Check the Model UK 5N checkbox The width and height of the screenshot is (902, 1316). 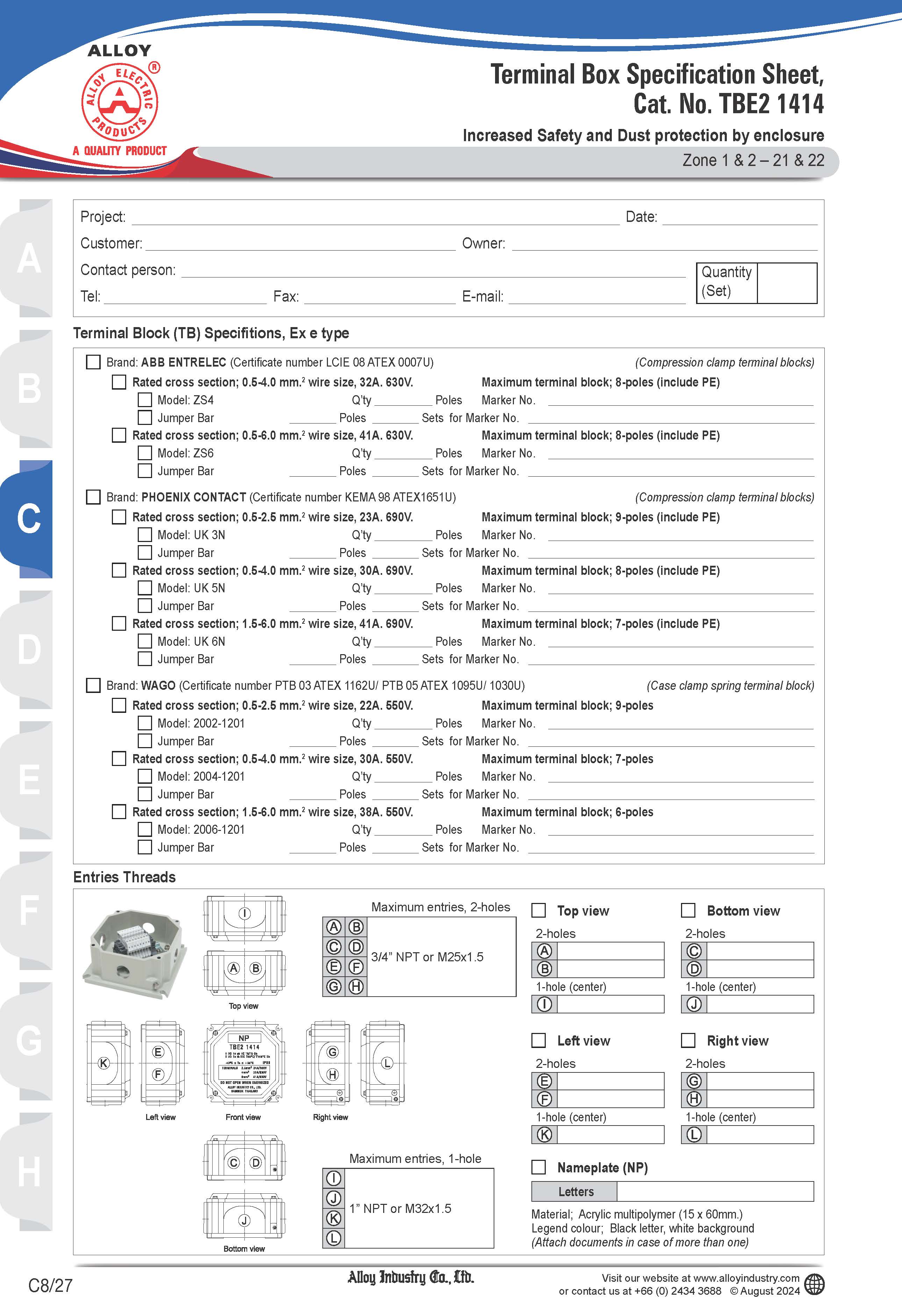[x=145, y=588]
